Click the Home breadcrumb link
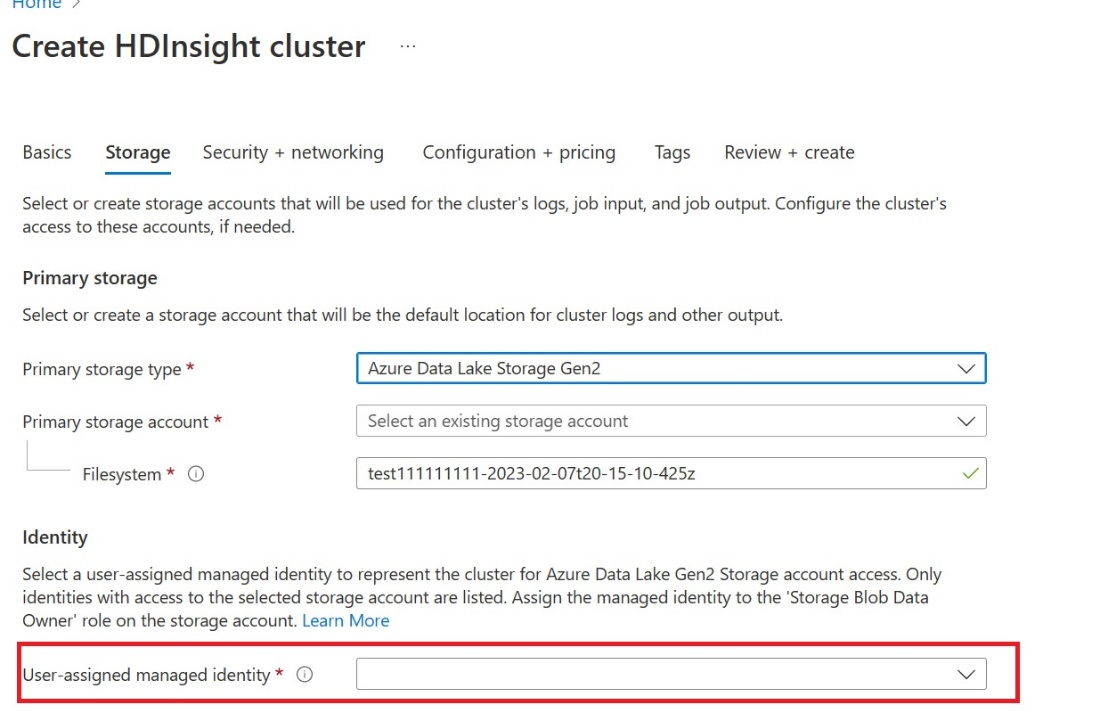 pos(36,4)
